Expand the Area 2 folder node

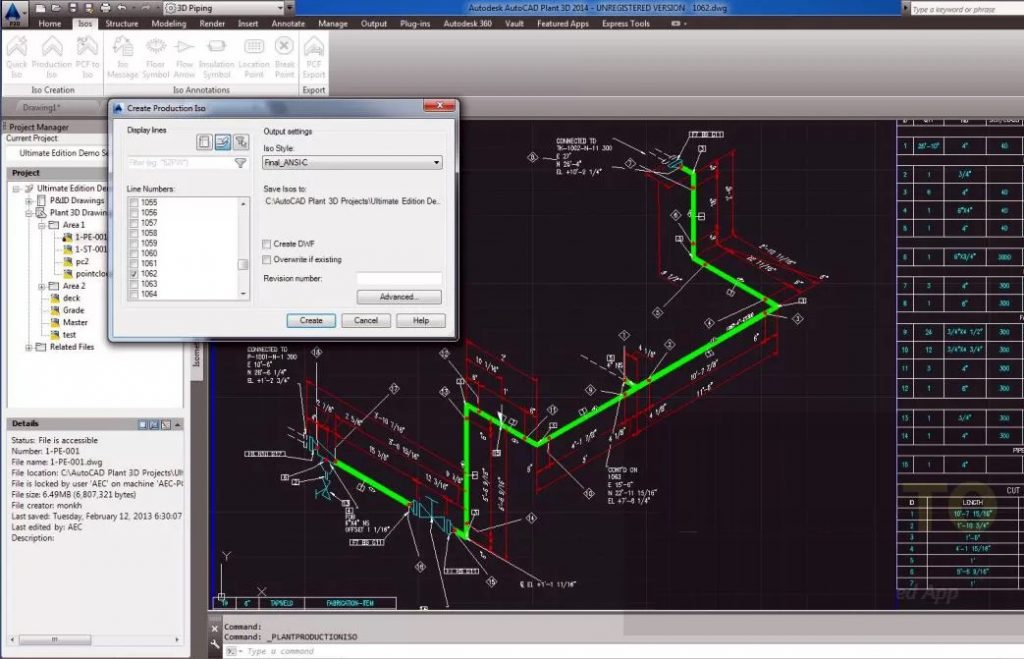point(42,286)
